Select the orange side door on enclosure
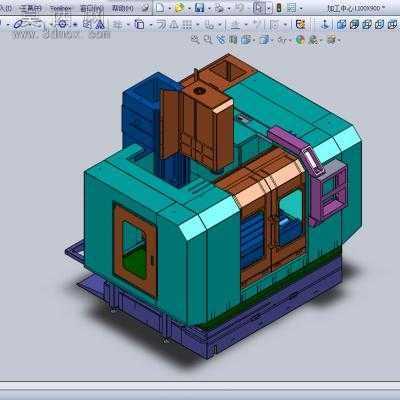 click(135, 250)
